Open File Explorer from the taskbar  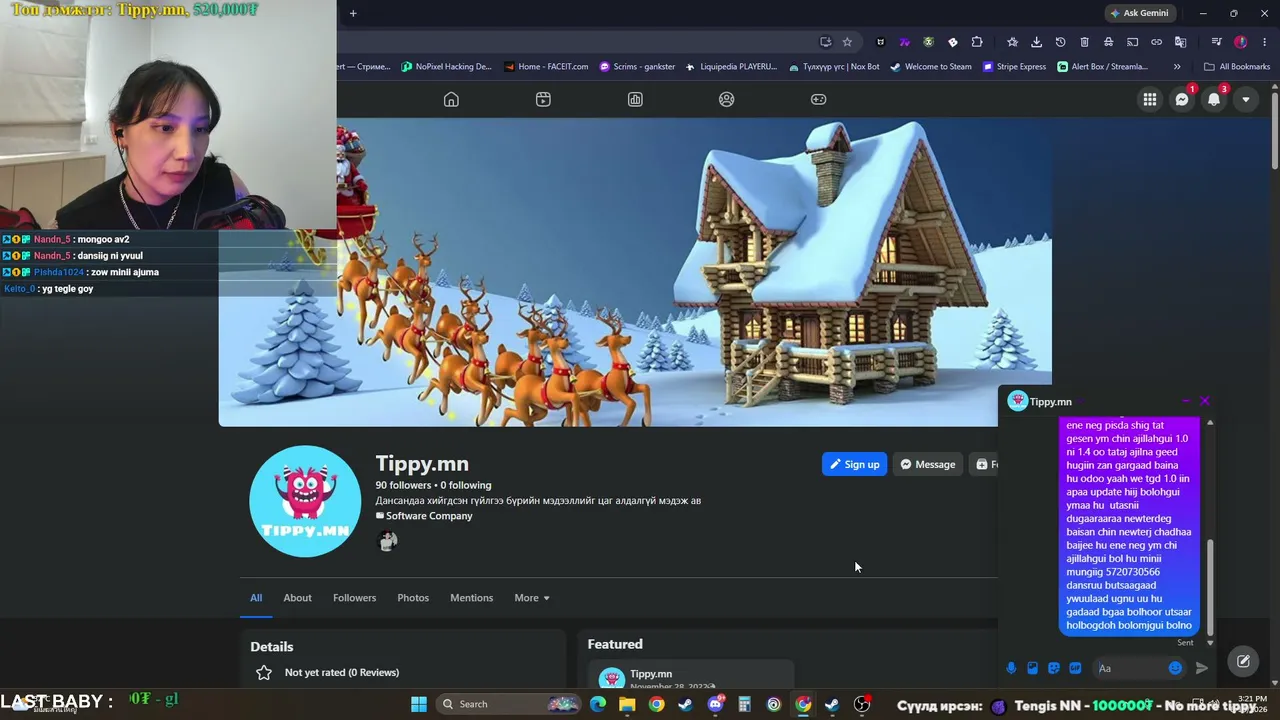(627, 704)
